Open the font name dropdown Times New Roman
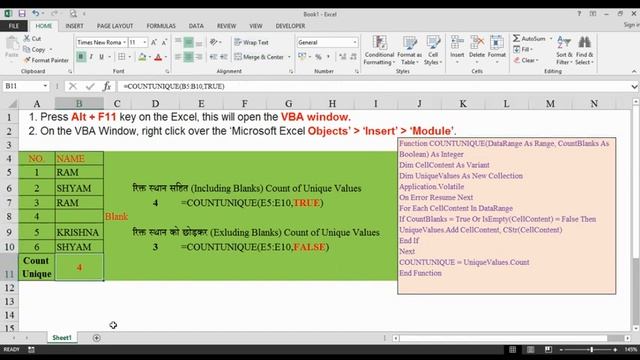The width and height of the screenshot is (640, 360). [124, 42]
